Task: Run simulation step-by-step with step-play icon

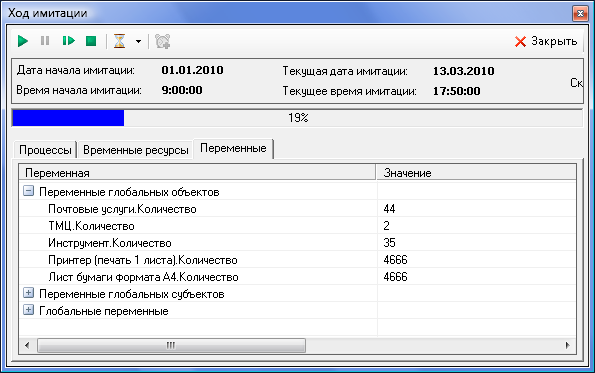Action: click(x=68, y=41)
